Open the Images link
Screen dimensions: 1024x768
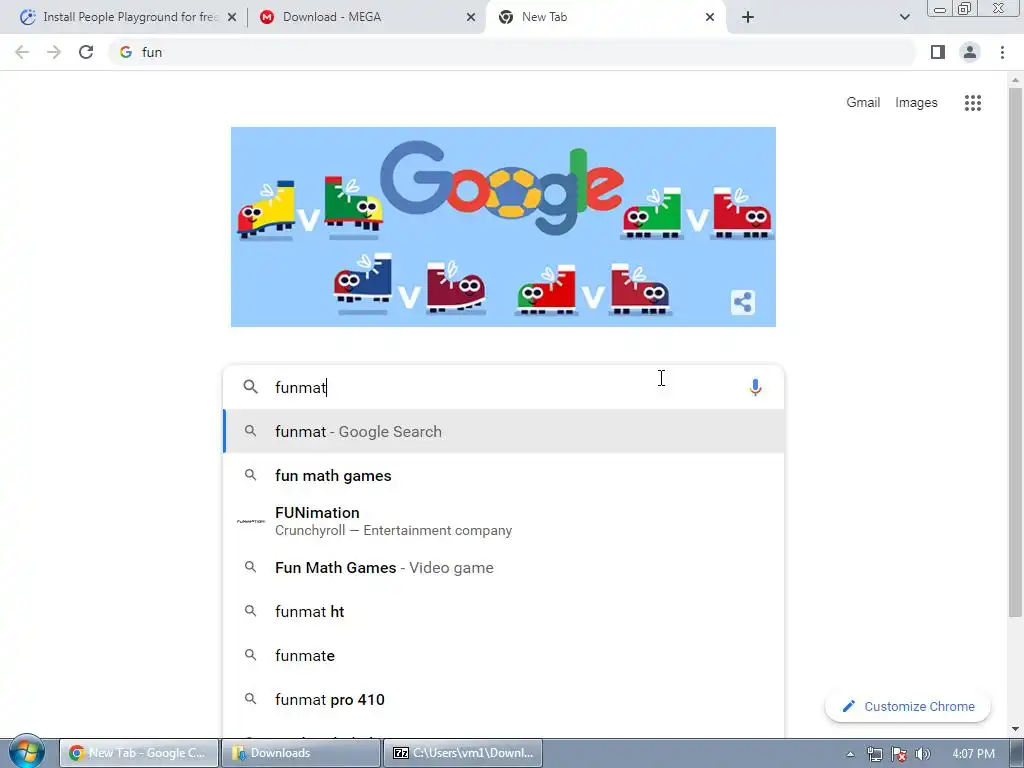pyautogui.click(x=916, y=103)
